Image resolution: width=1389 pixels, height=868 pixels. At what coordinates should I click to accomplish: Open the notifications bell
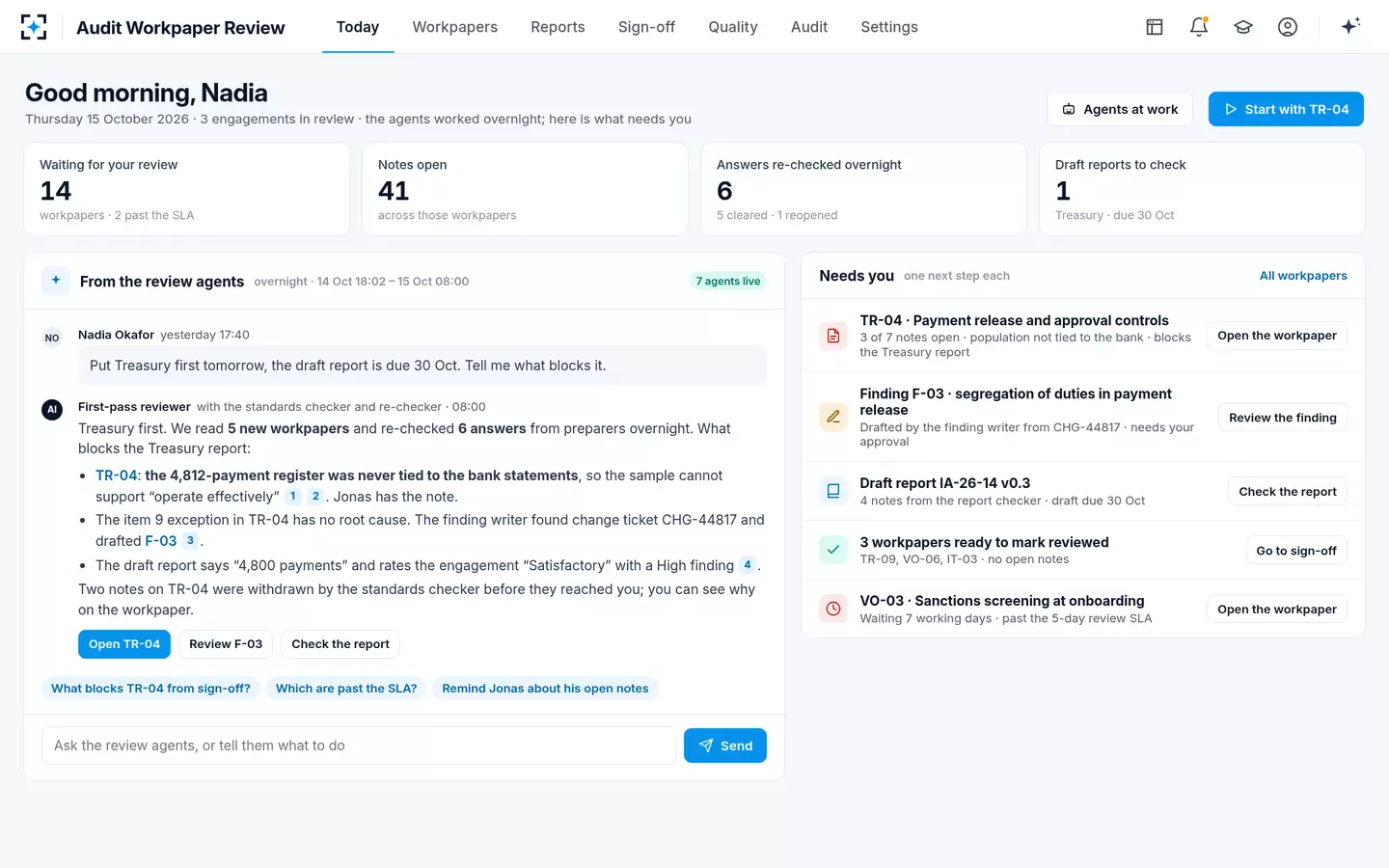1199,27
